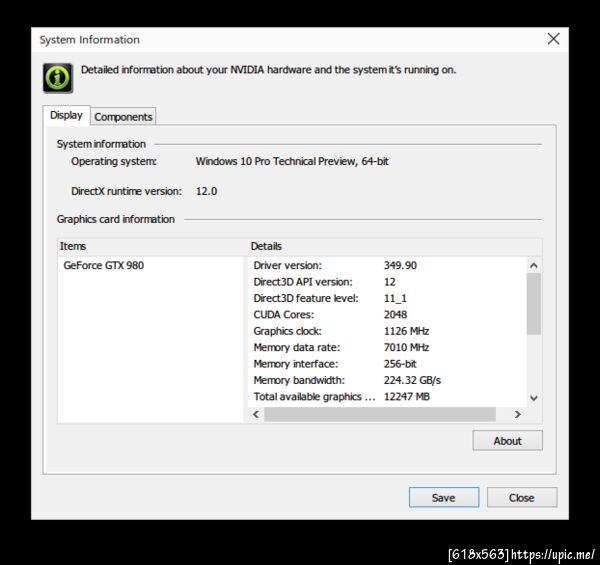Click the Operating system label
This screenshot has width=600, height=565.
[114, 161]
